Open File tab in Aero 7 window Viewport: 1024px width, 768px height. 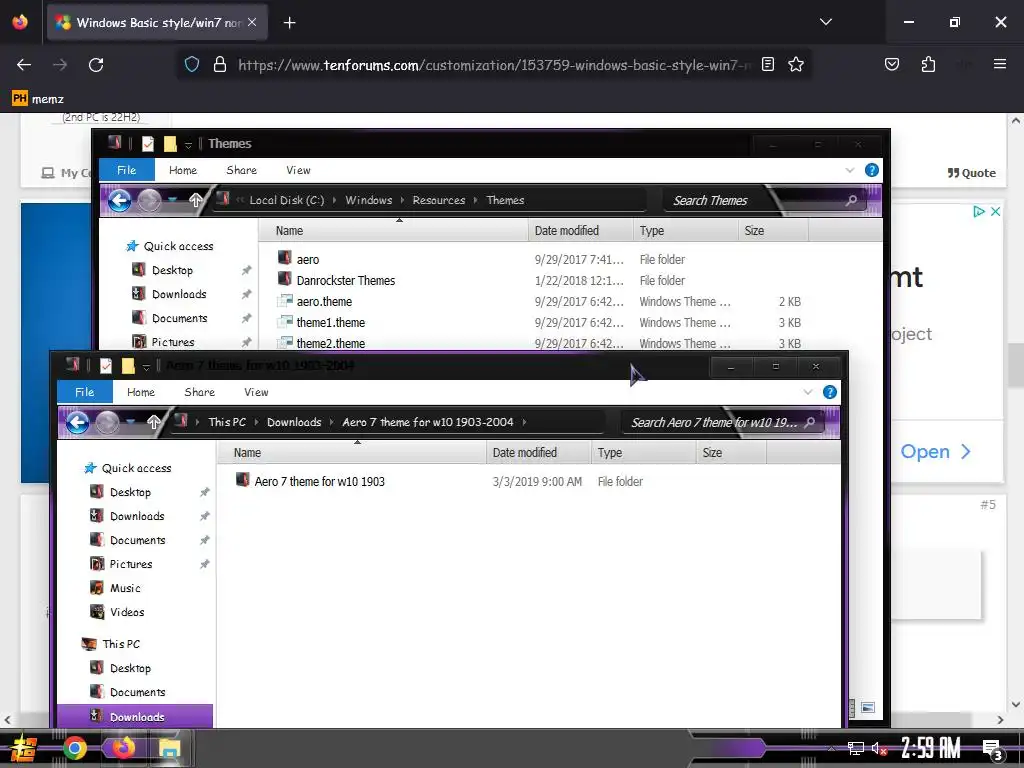point(85,392)
